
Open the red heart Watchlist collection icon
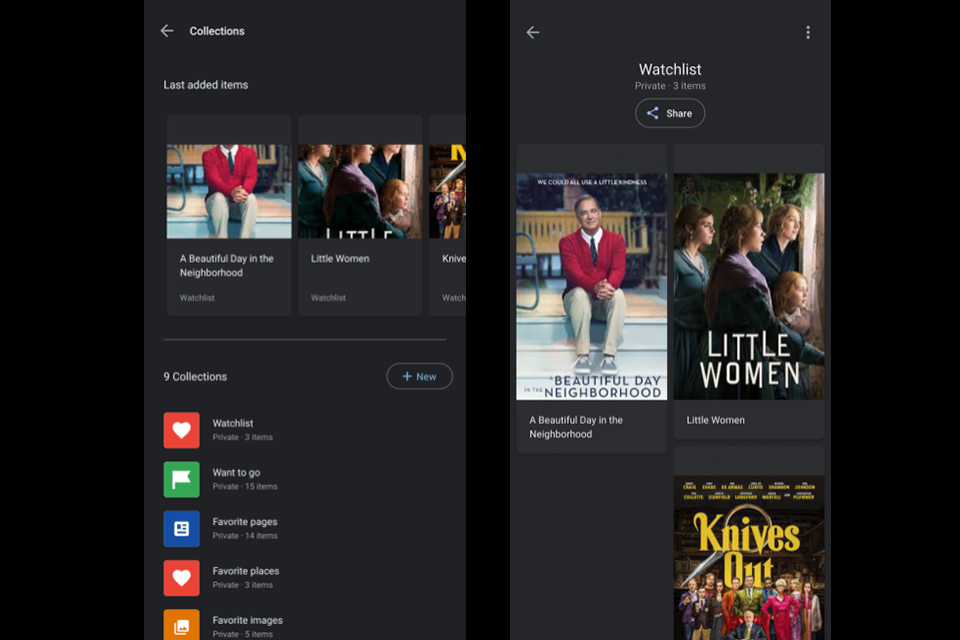tap(181, 430)
